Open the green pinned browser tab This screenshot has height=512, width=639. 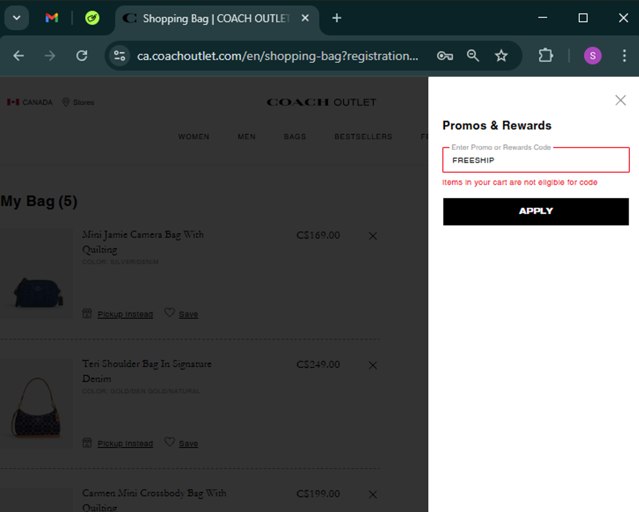(92, 18)
